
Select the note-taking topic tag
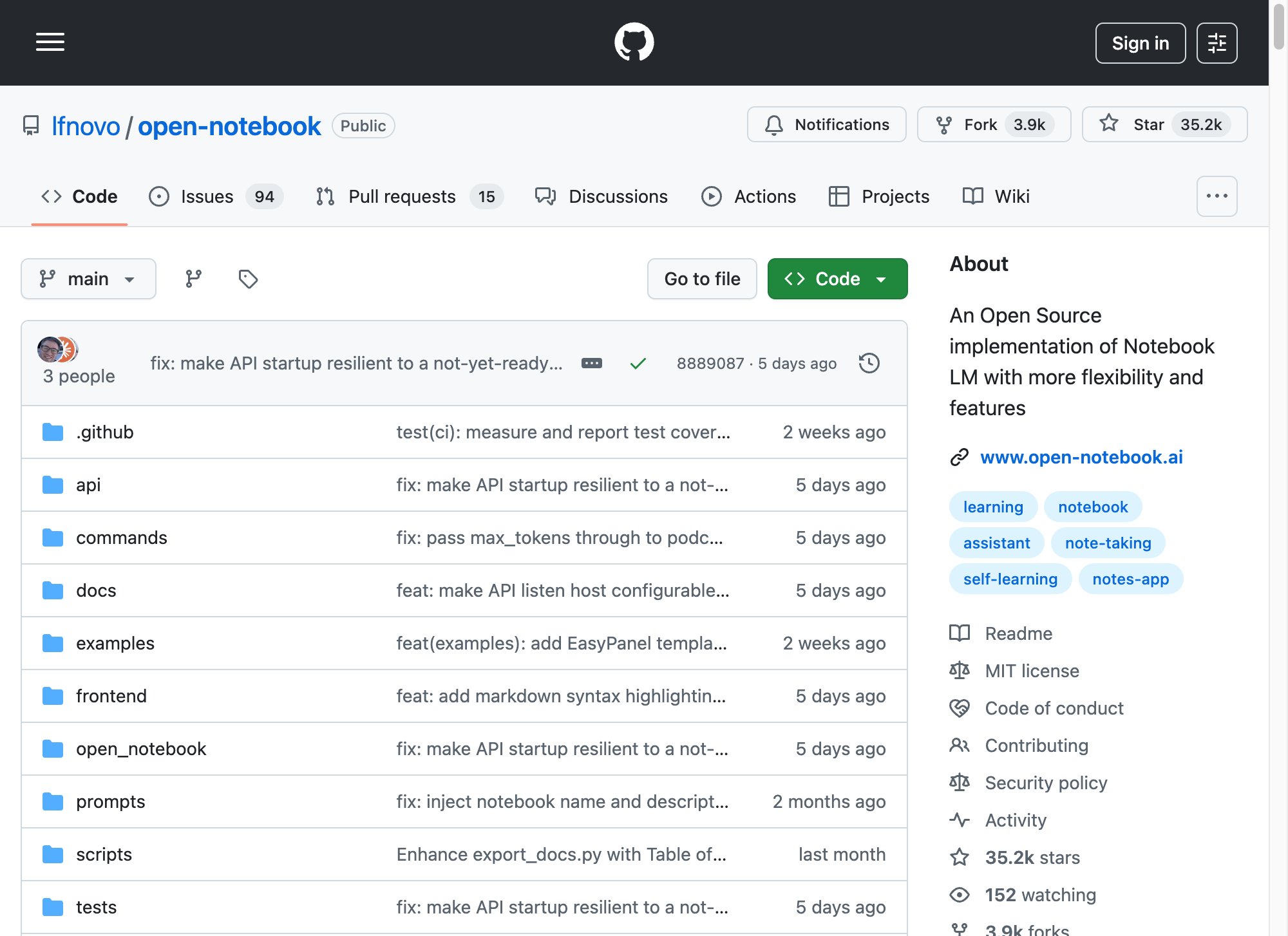[x=1108, y=543]
